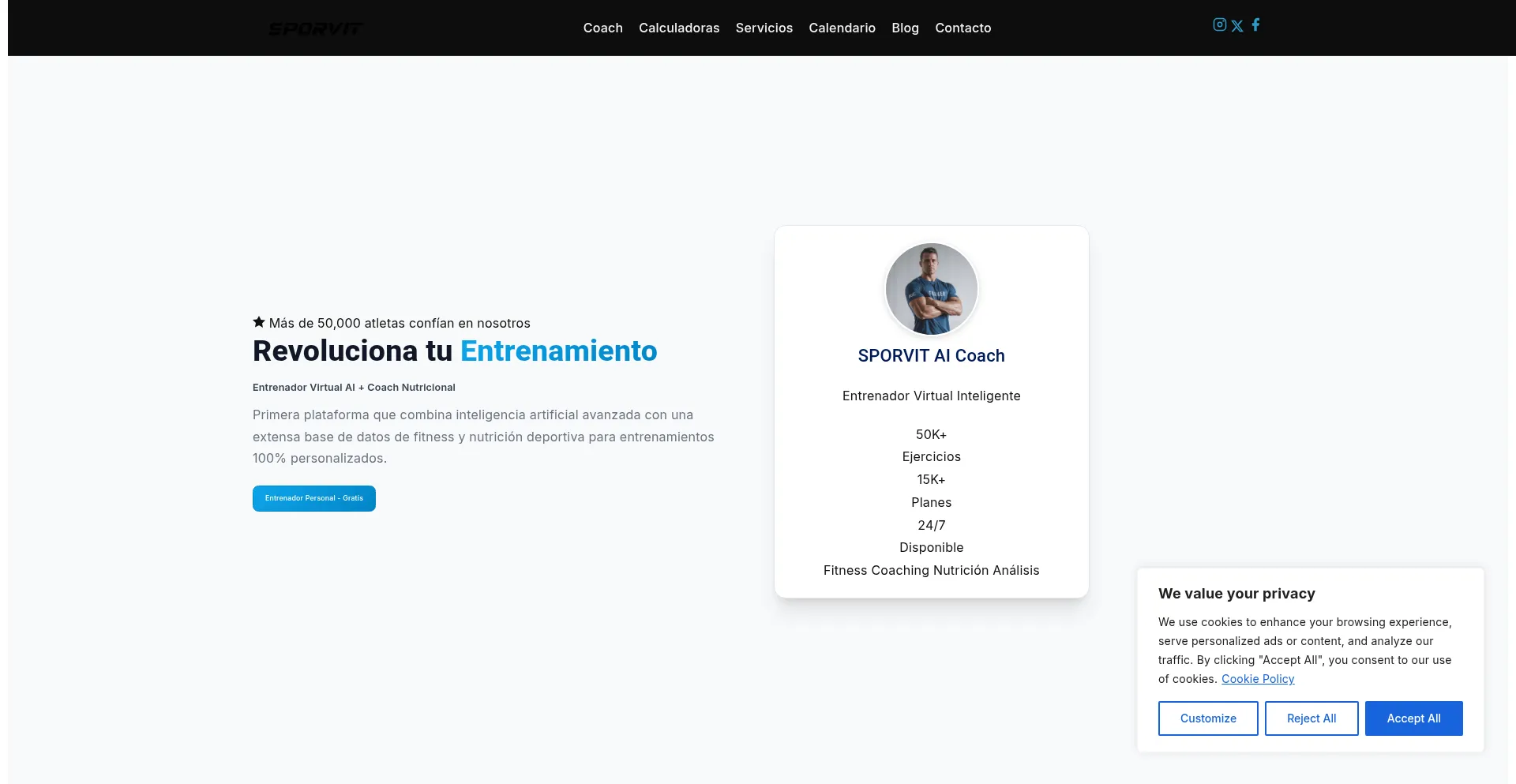Viewport: 1516px width, 784px height.
Task: Select the Fitness Coaching Nutrición Análisis label
Action: click(931, 569)
